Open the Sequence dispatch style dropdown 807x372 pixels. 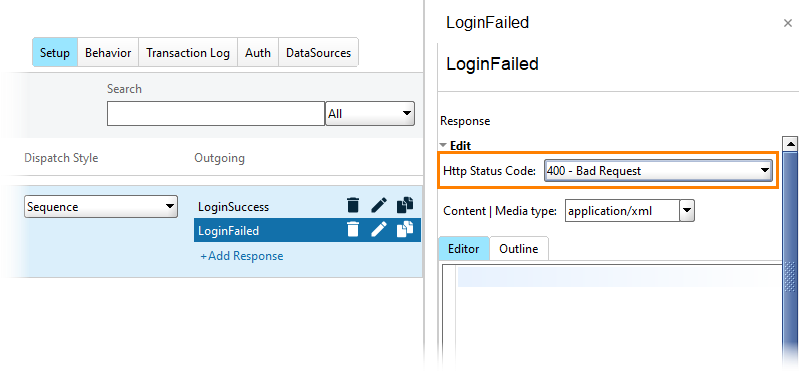[x=101, y=206]
